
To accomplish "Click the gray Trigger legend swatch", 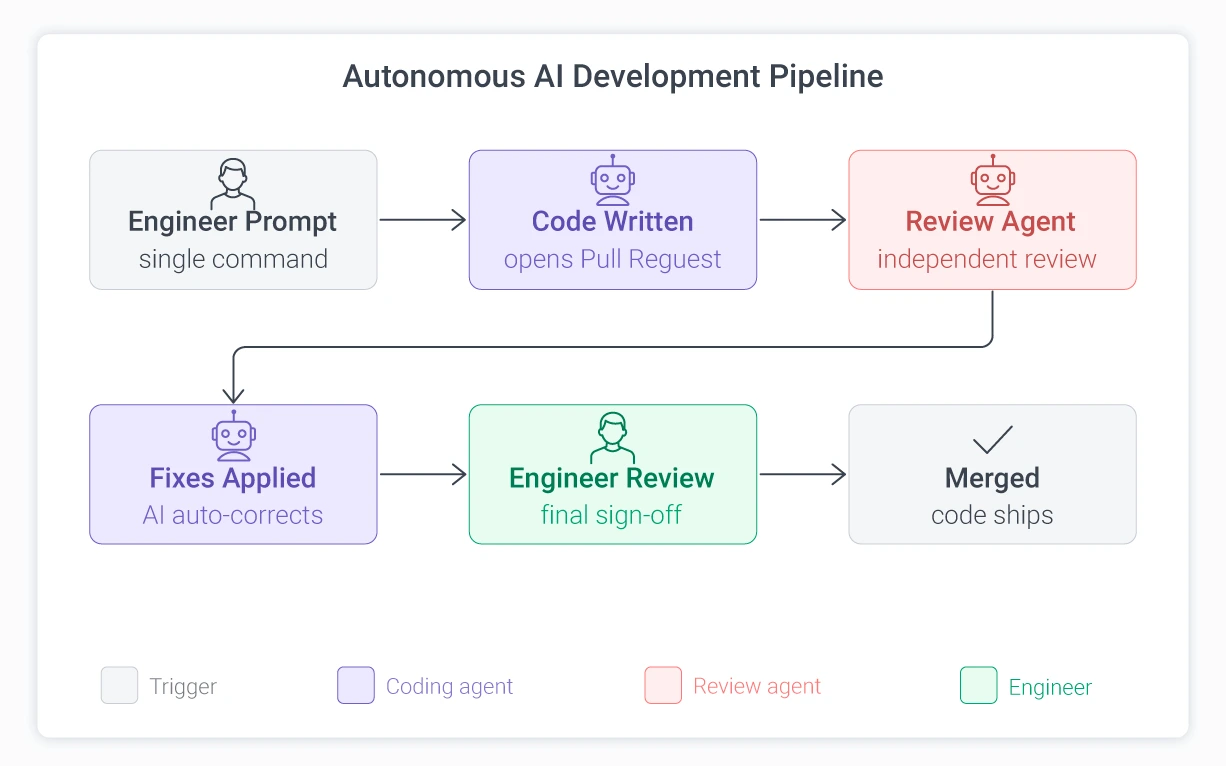I will tap(119, 686).
